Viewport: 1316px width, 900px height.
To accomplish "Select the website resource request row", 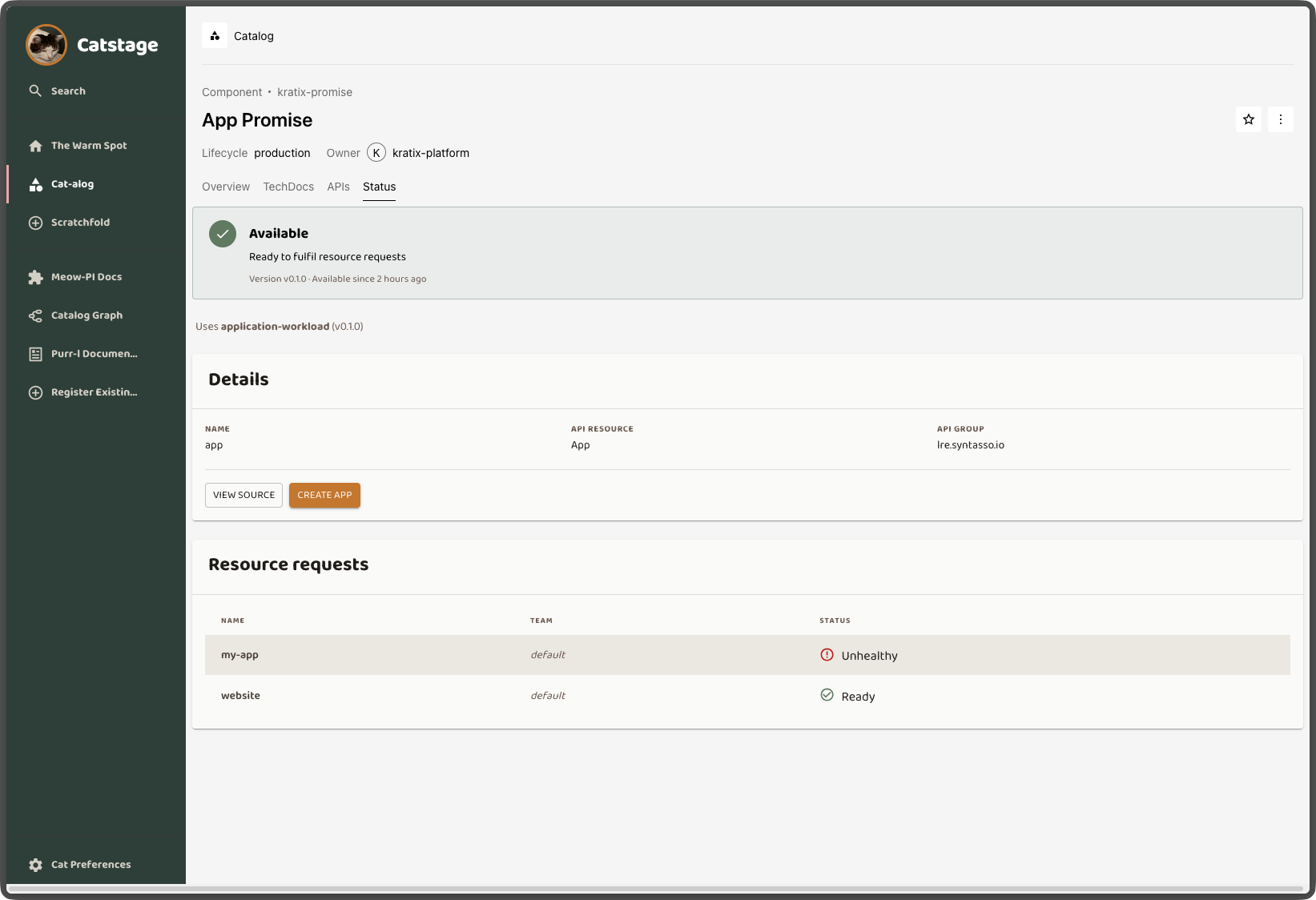I will tap(747, 696).
